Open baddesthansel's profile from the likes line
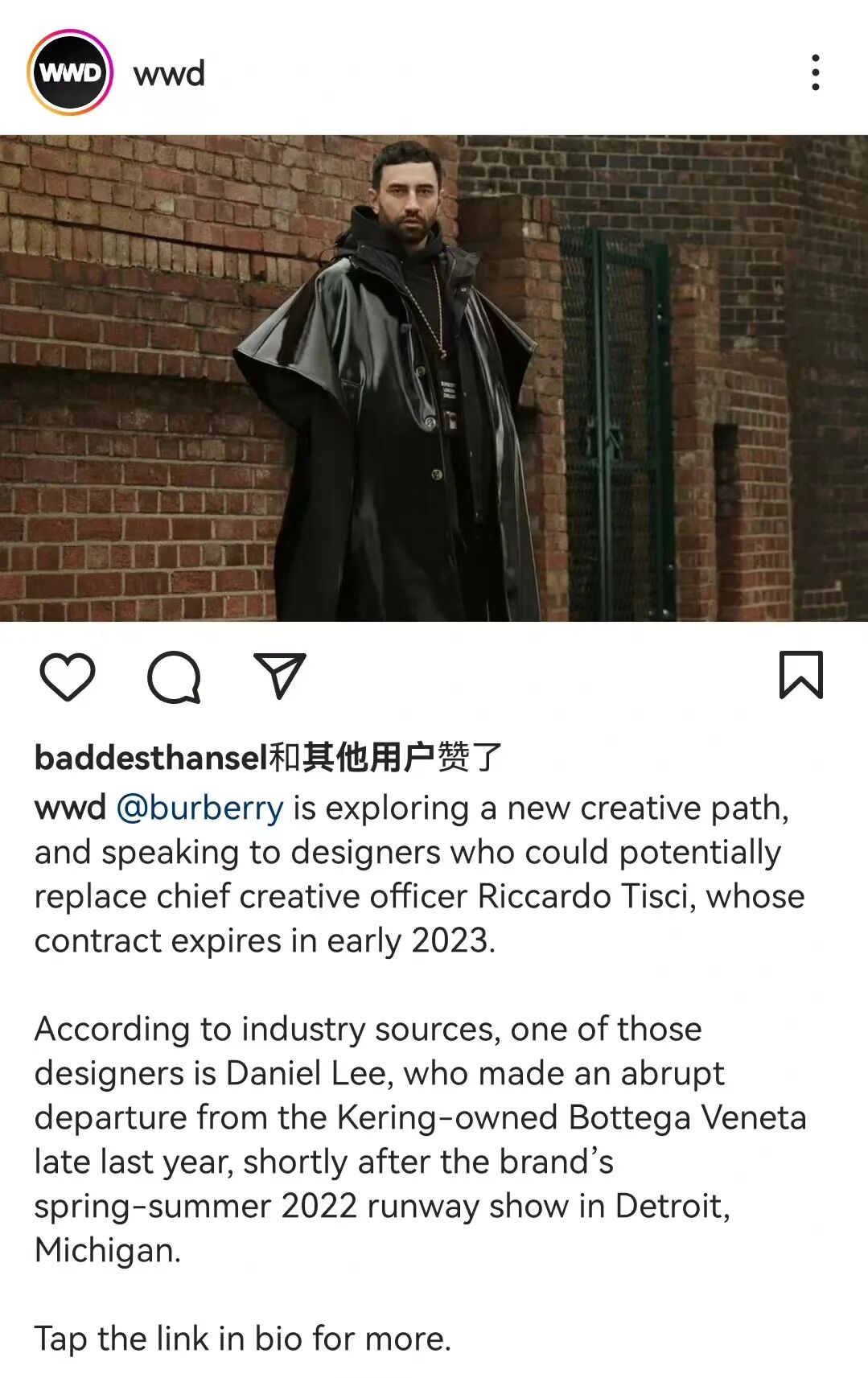This screenshot has width=868, height=1378. [x=150, y=757]
